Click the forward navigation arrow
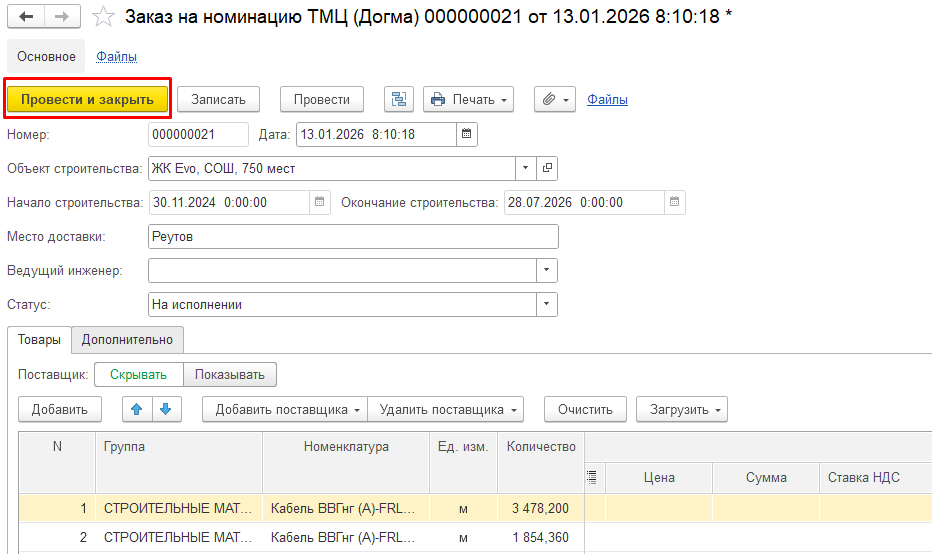 point(61,17)
